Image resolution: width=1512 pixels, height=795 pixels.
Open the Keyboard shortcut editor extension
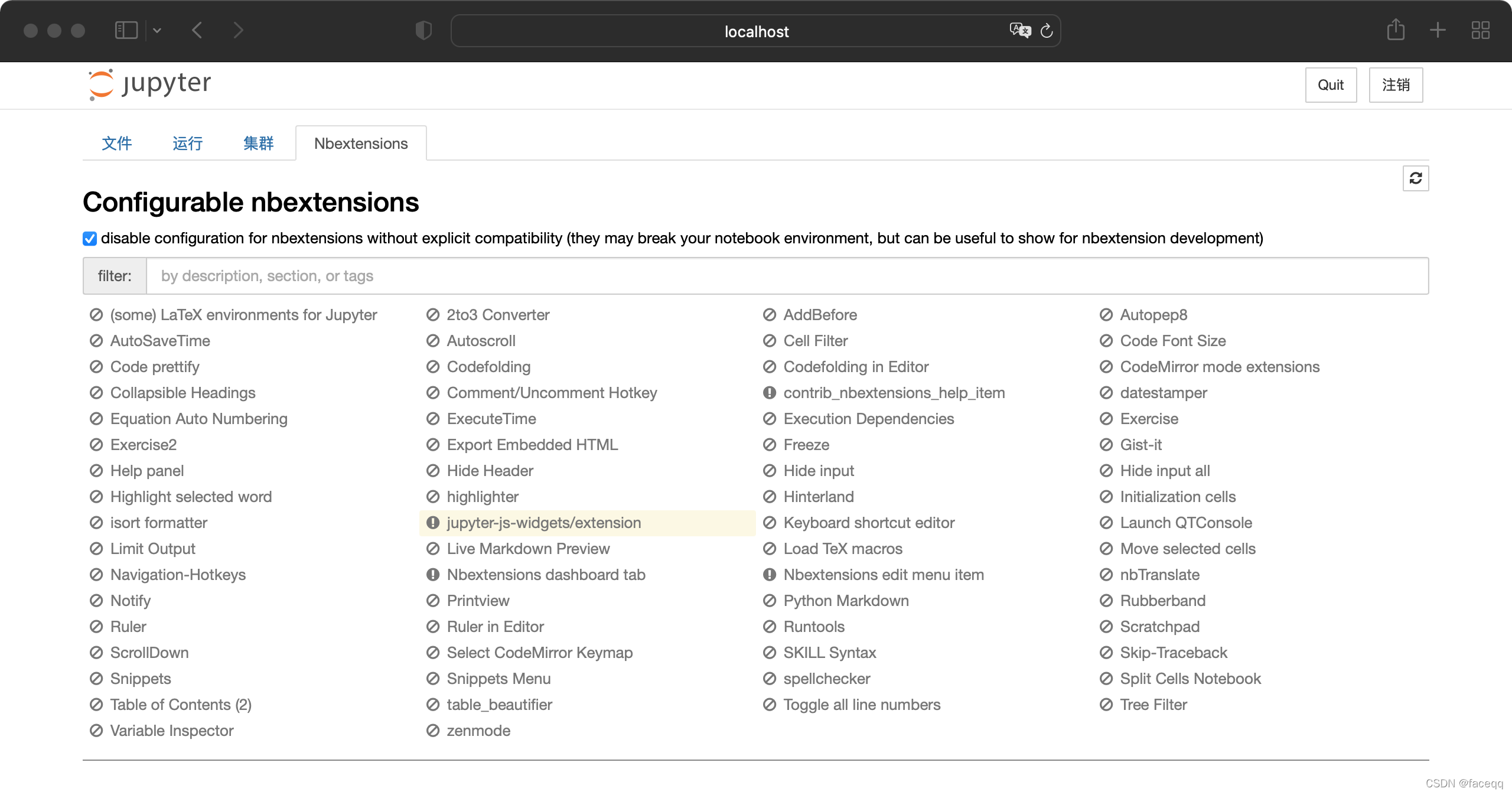tap(869, 523)
